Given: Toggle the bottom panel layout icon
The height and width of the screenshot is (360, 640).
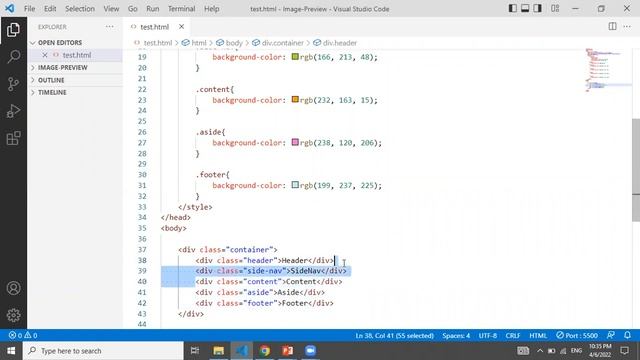Looking at the screenshot, I should [x=525, y=8].
